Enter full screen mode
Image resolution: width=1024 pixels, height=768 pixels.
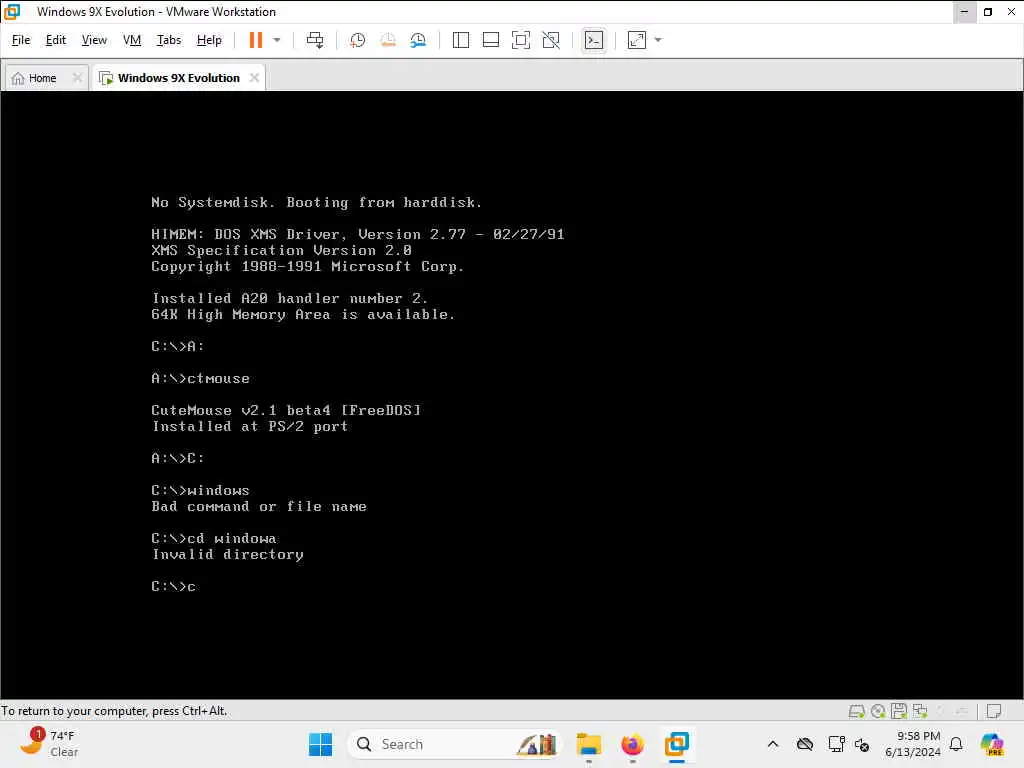[520, 40]
